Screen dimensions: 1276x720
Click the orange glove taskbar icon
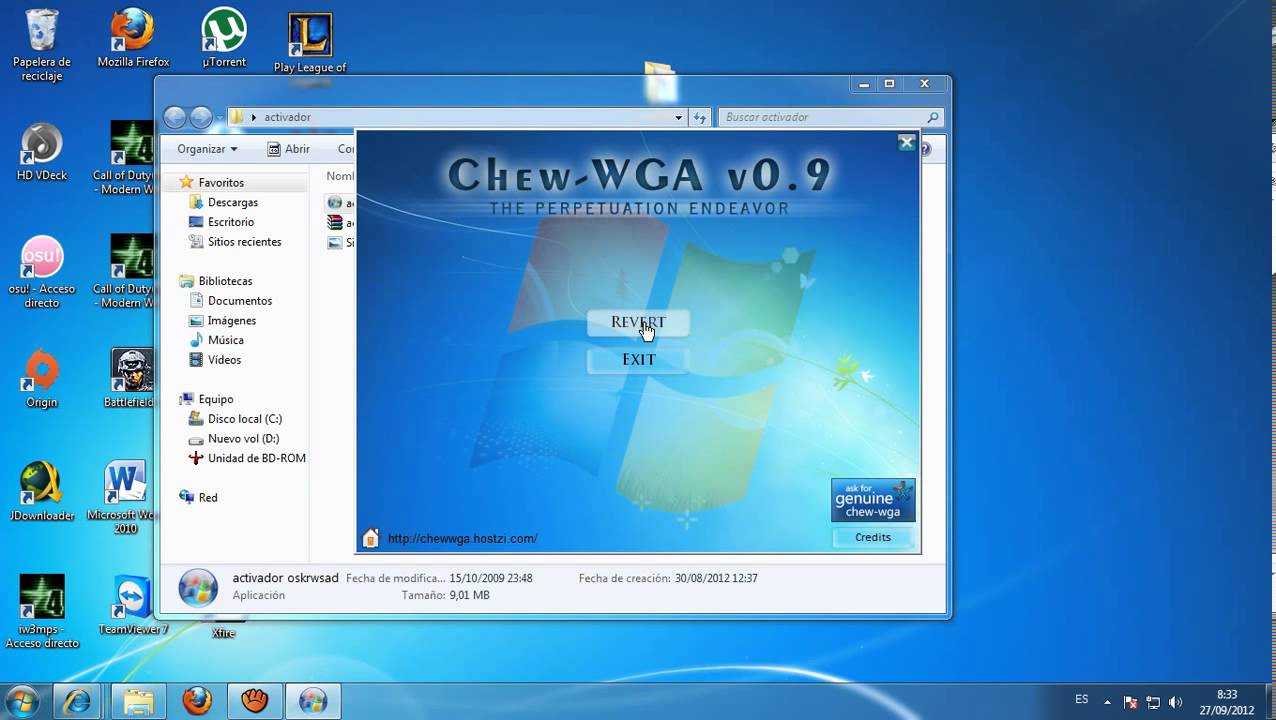click(255, 701)
